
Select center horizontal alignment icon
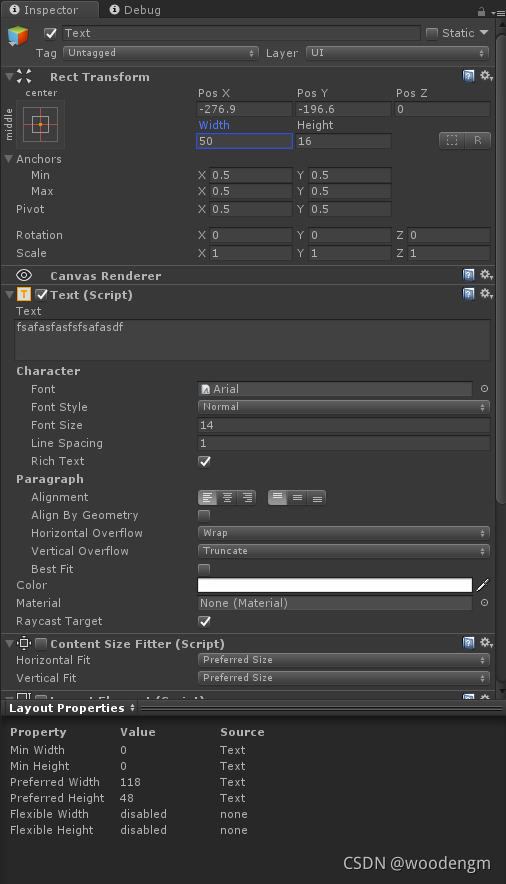pos(227,498)
